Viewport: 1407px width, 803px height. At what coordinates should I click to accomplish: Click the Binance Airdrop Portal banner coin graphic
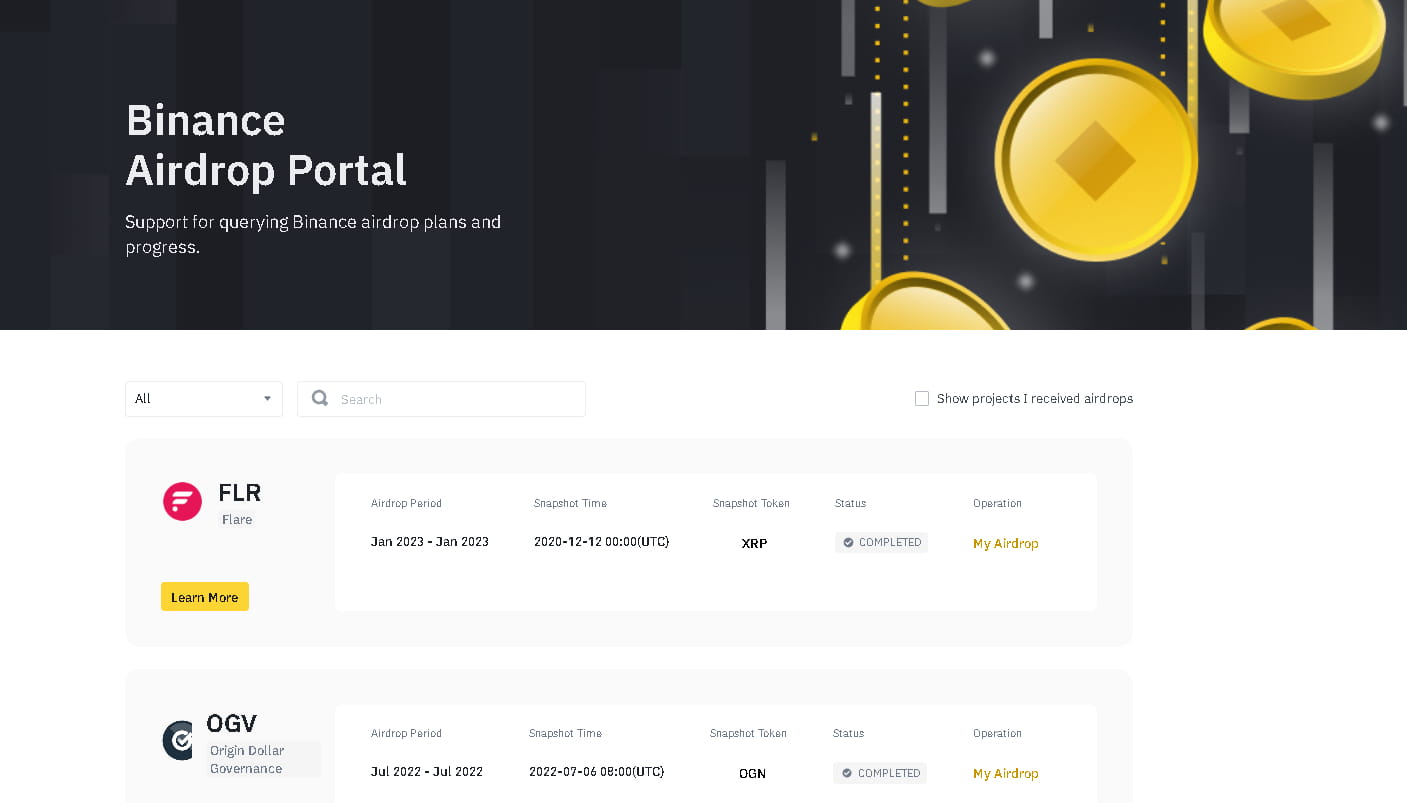[x=1095, y=160]
